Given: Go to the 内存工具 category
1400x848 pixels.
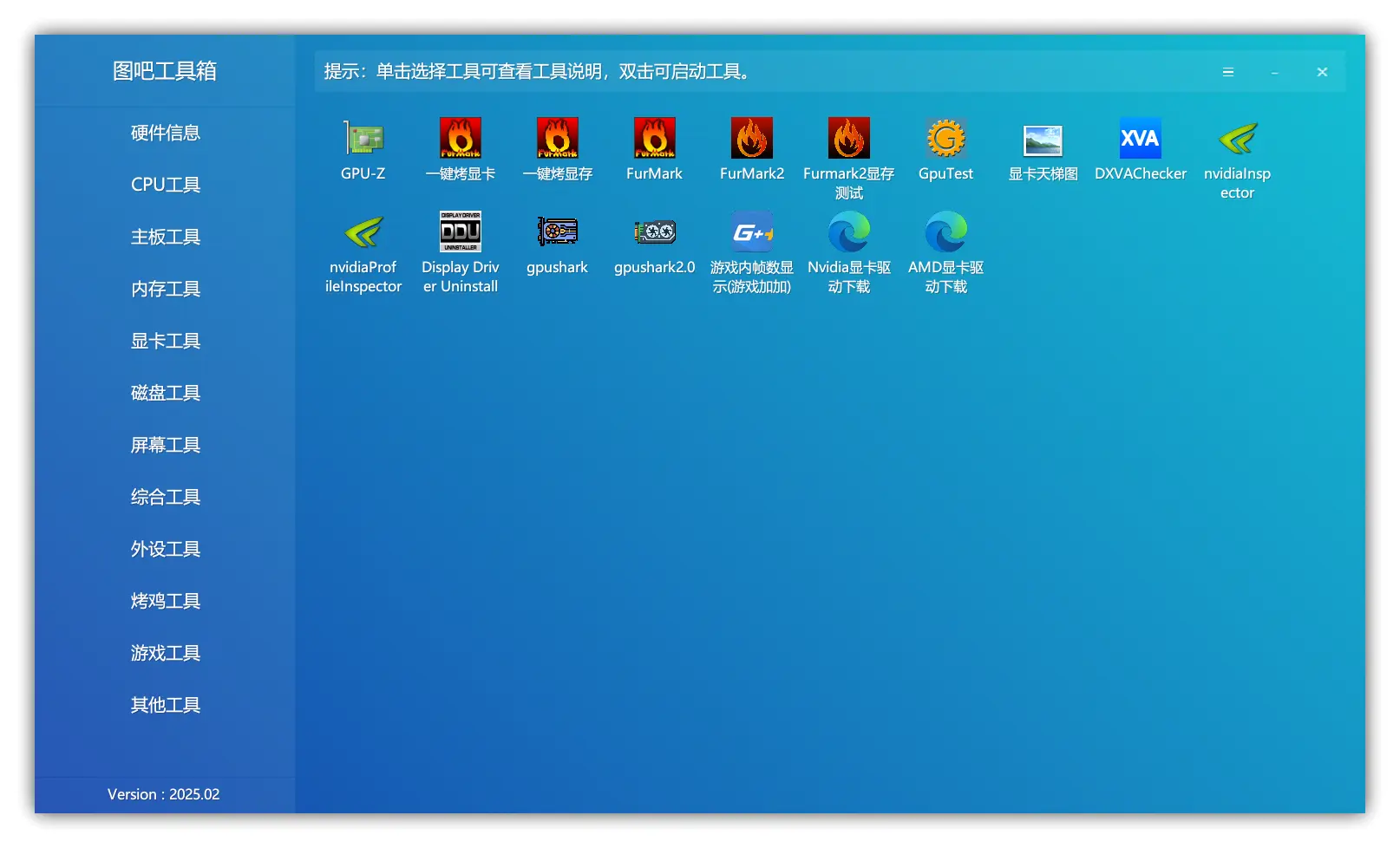Looking at the screenshot, I should point(165,289).
